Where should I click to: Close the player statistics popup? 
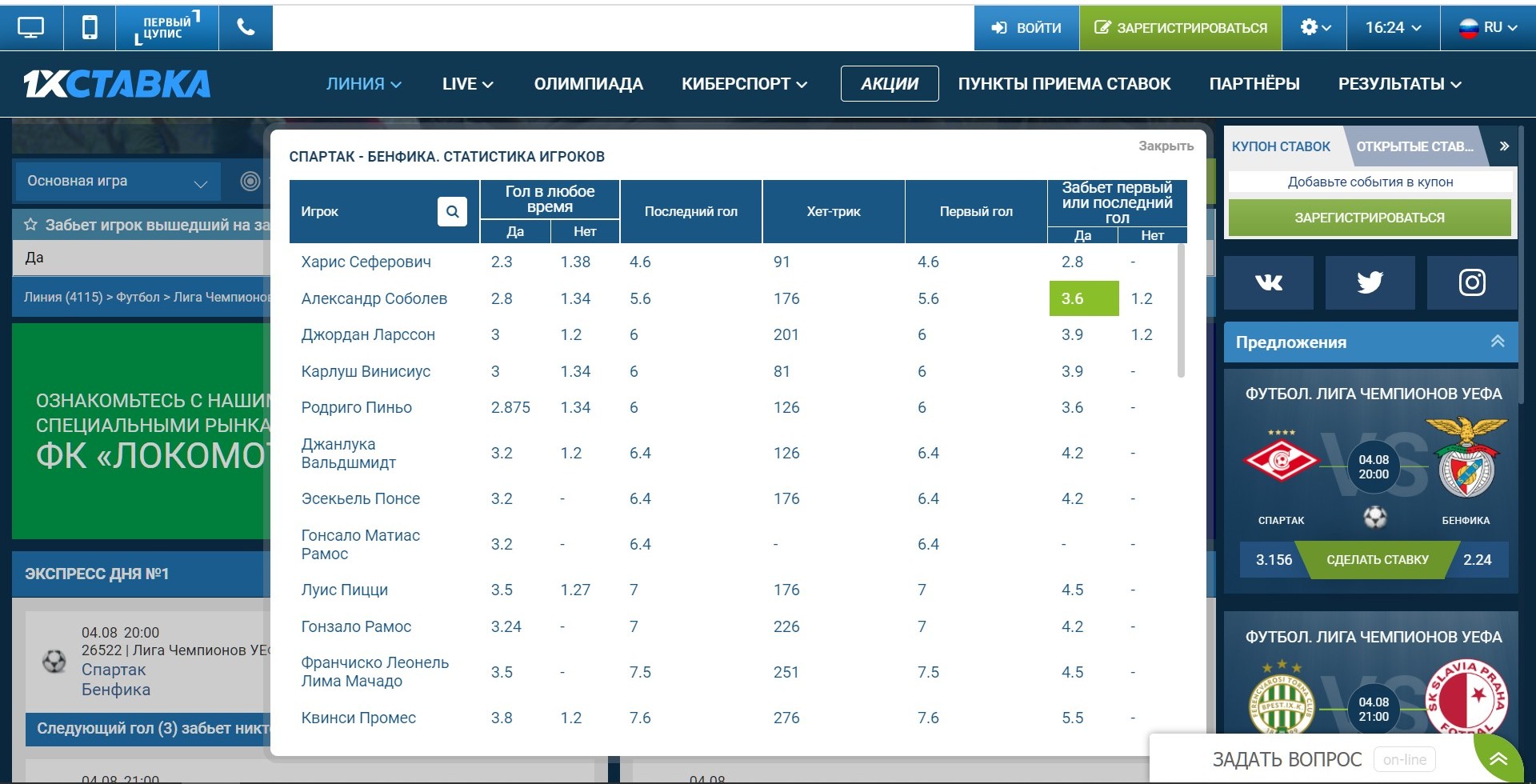(1166, 146)
